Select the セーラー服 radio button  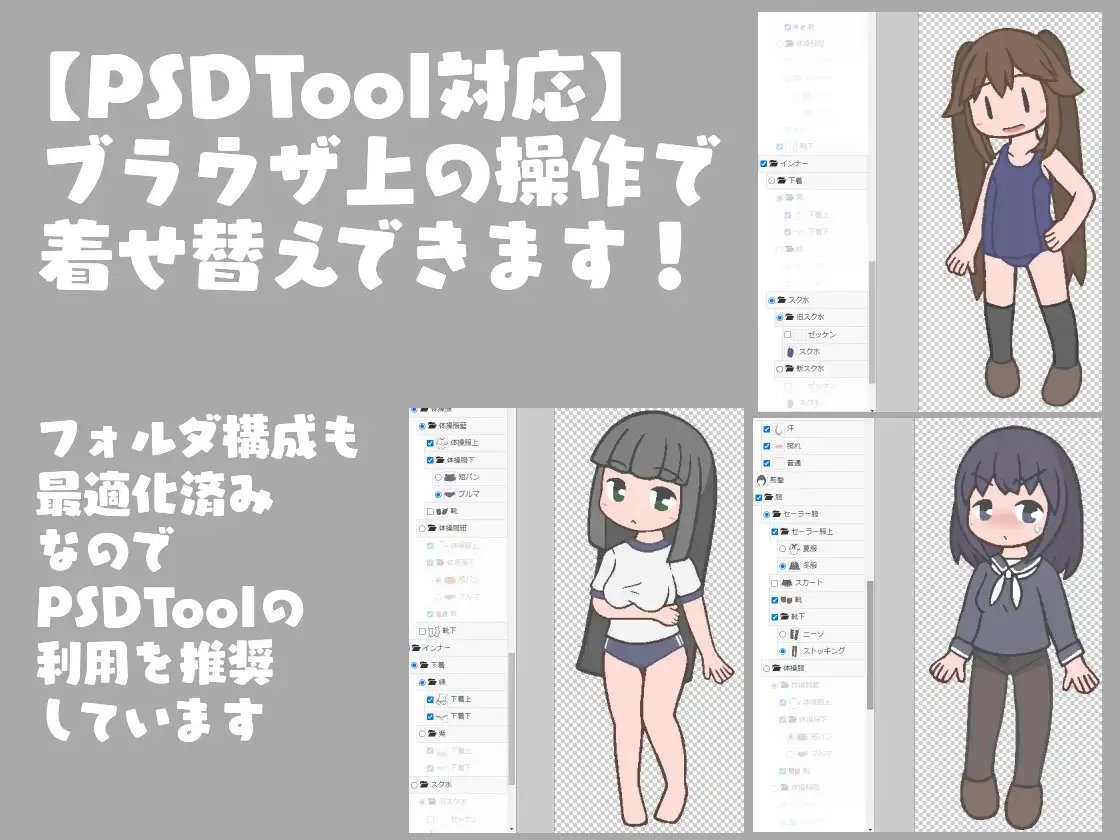click(766, 514)
